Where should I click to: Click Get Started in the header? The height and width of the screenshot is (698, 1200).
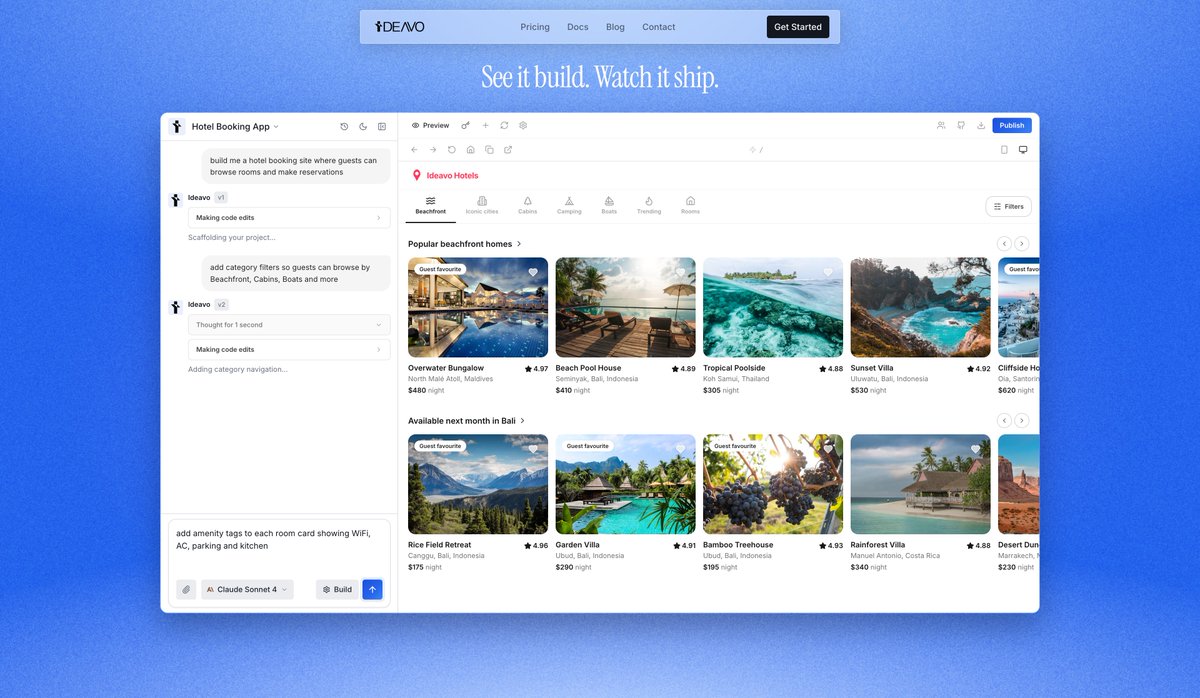click(x=798, y=27)
